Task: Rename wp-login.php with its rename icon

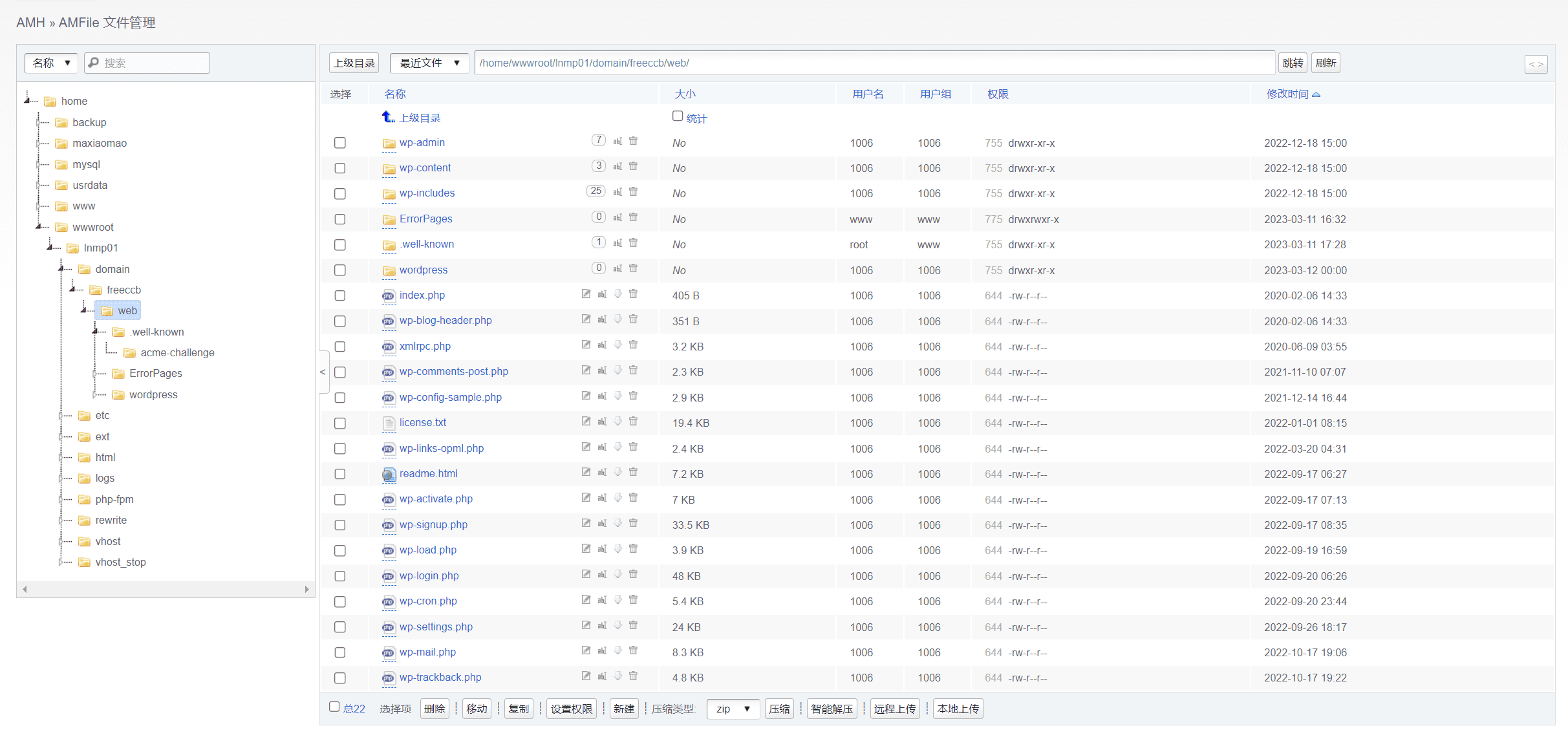Action: [602, 574]
